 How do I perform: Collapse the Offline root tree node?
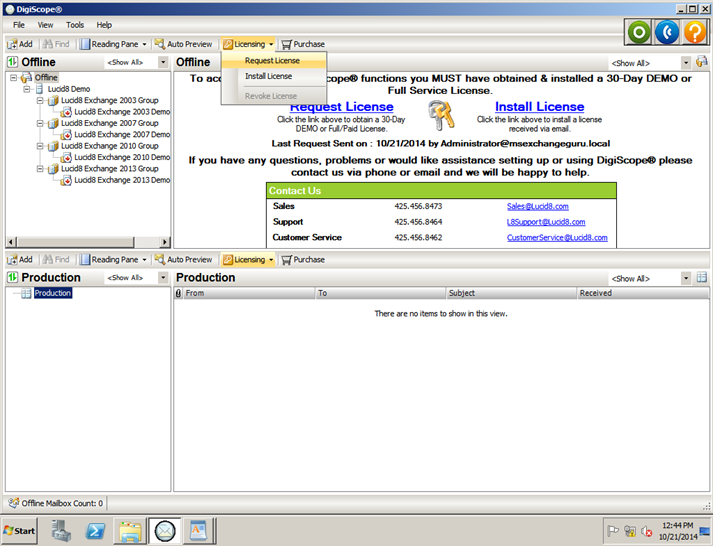tap(14, 78)
